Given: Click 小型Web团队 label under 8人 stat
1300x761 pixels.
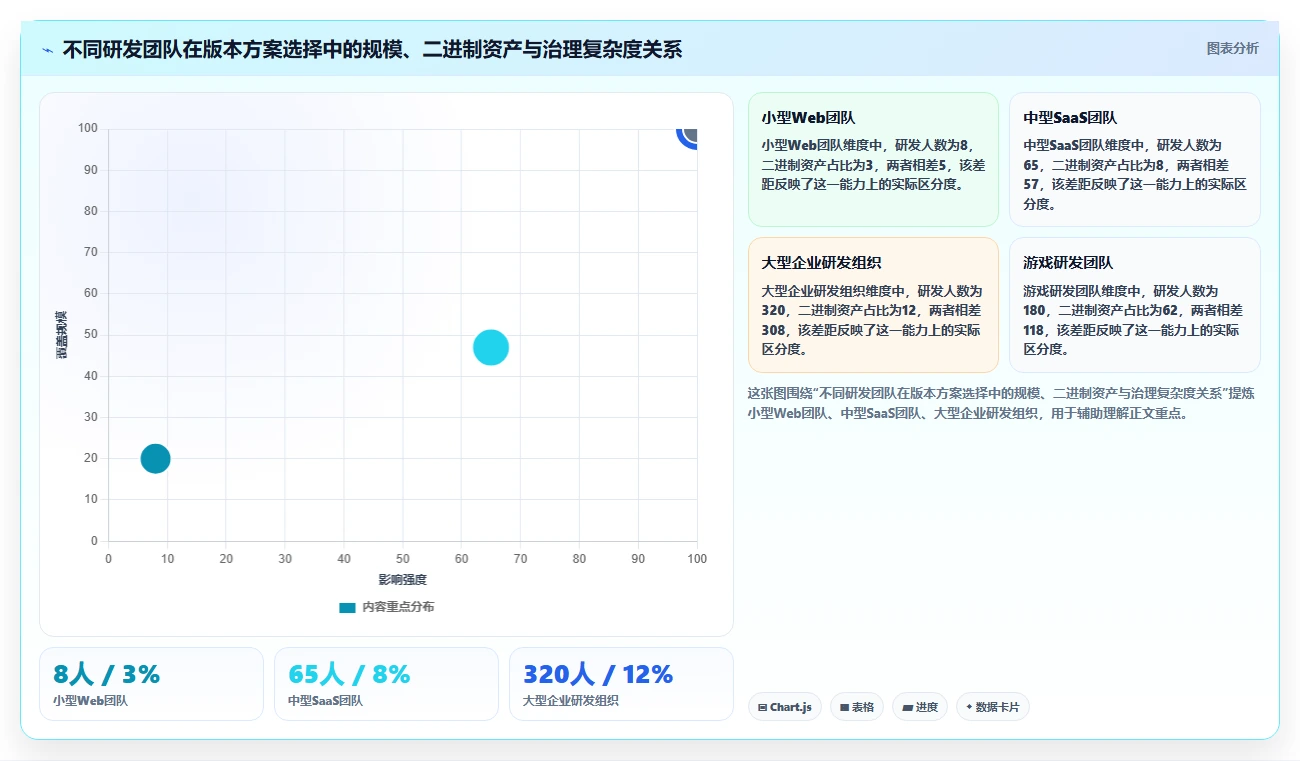Looking at the screenshot, I should click(x=90, y=701).
